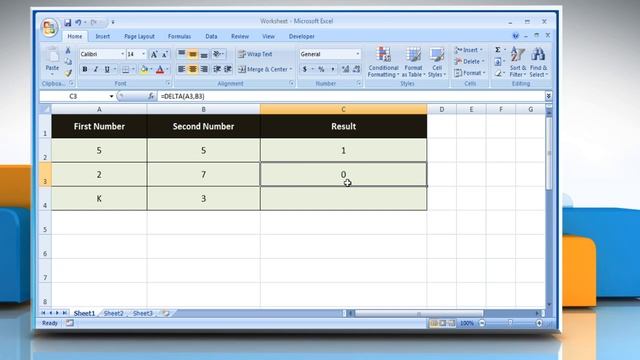
Task: Open the Page Layout tab
Action: [139, 36]
